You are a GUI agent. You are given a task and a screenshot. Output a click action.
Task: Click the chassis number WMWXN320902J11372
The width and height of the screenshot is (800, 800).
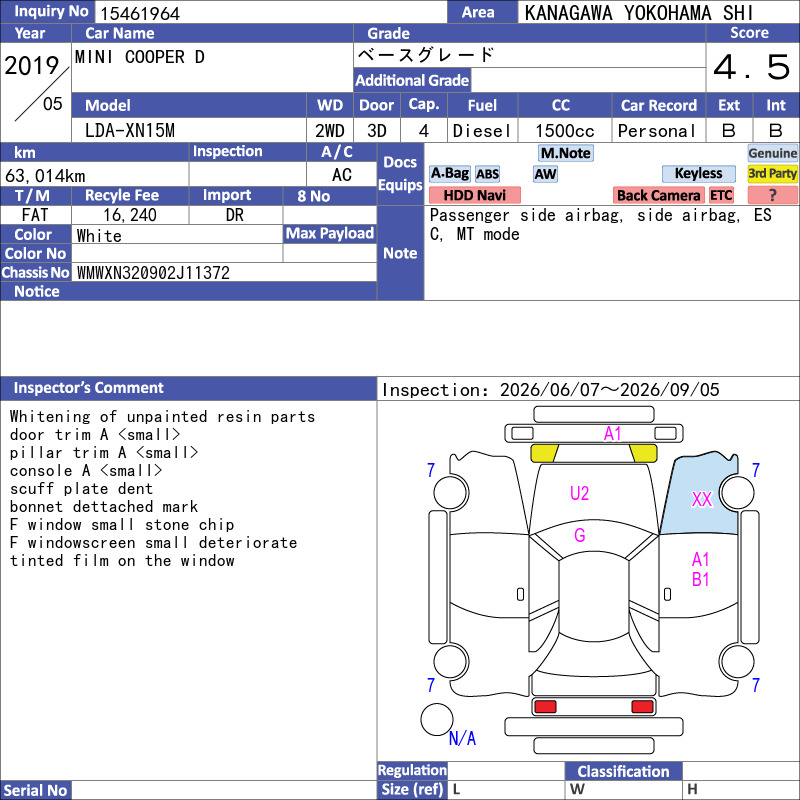(153, 273)
